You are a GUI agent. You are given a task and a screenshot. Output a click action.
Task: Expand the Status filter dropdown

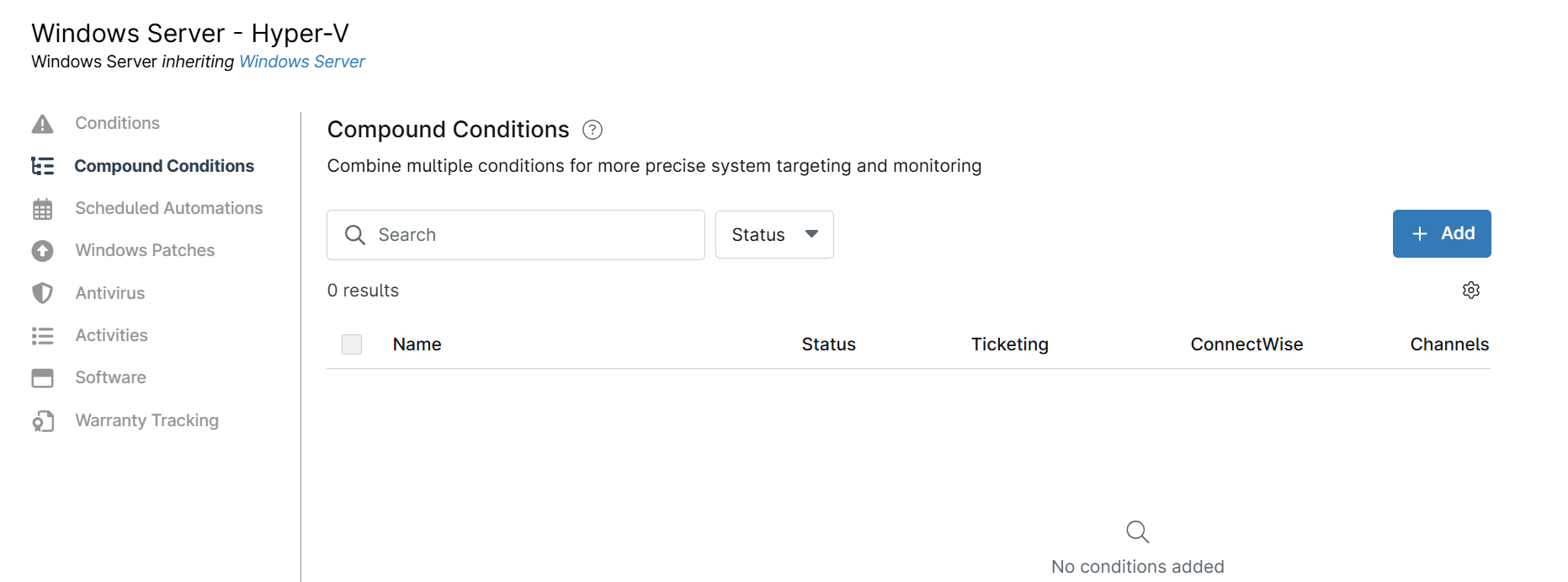pos(774,234)
